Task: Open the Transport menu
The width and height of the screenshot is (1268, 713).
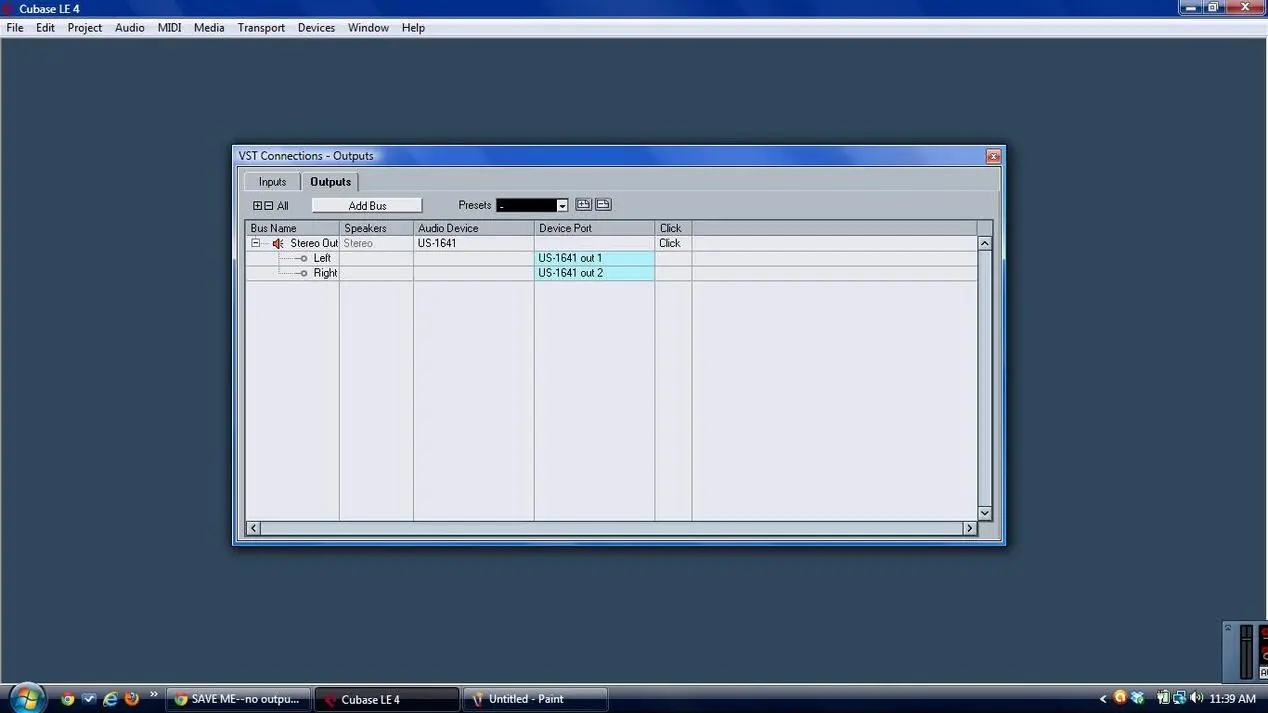Action: [x=261, y=28]
